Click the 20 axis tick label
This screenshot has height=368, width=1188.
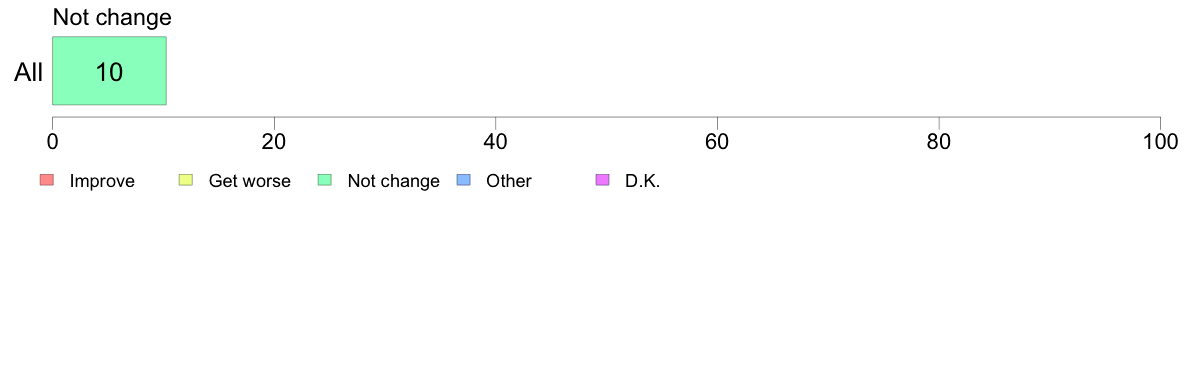click(274, 142)
